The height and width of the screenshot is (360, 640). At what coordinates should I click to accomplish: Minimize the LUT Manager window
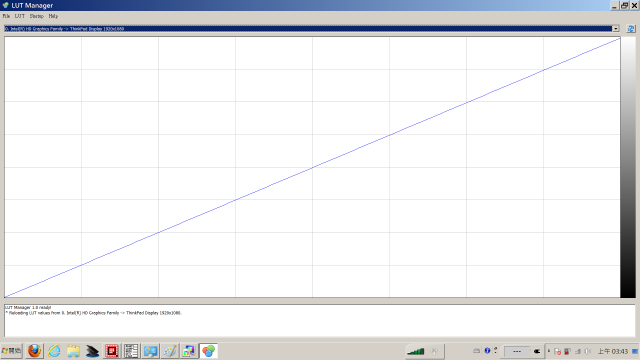(615, 5)
